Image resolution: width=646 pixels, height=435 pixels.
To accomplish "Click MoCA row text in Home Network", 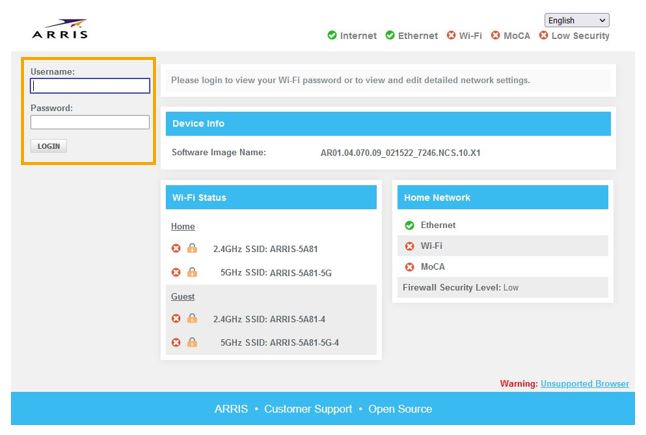I will coord(433,267).
